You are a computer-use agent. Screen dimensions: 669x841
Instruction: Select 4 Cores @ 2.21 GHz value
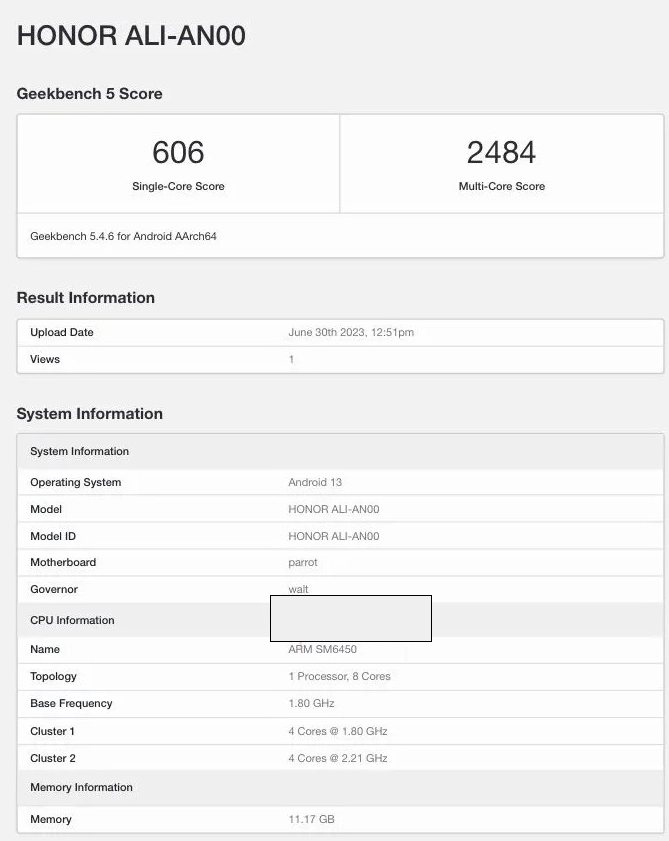[337, 758]
